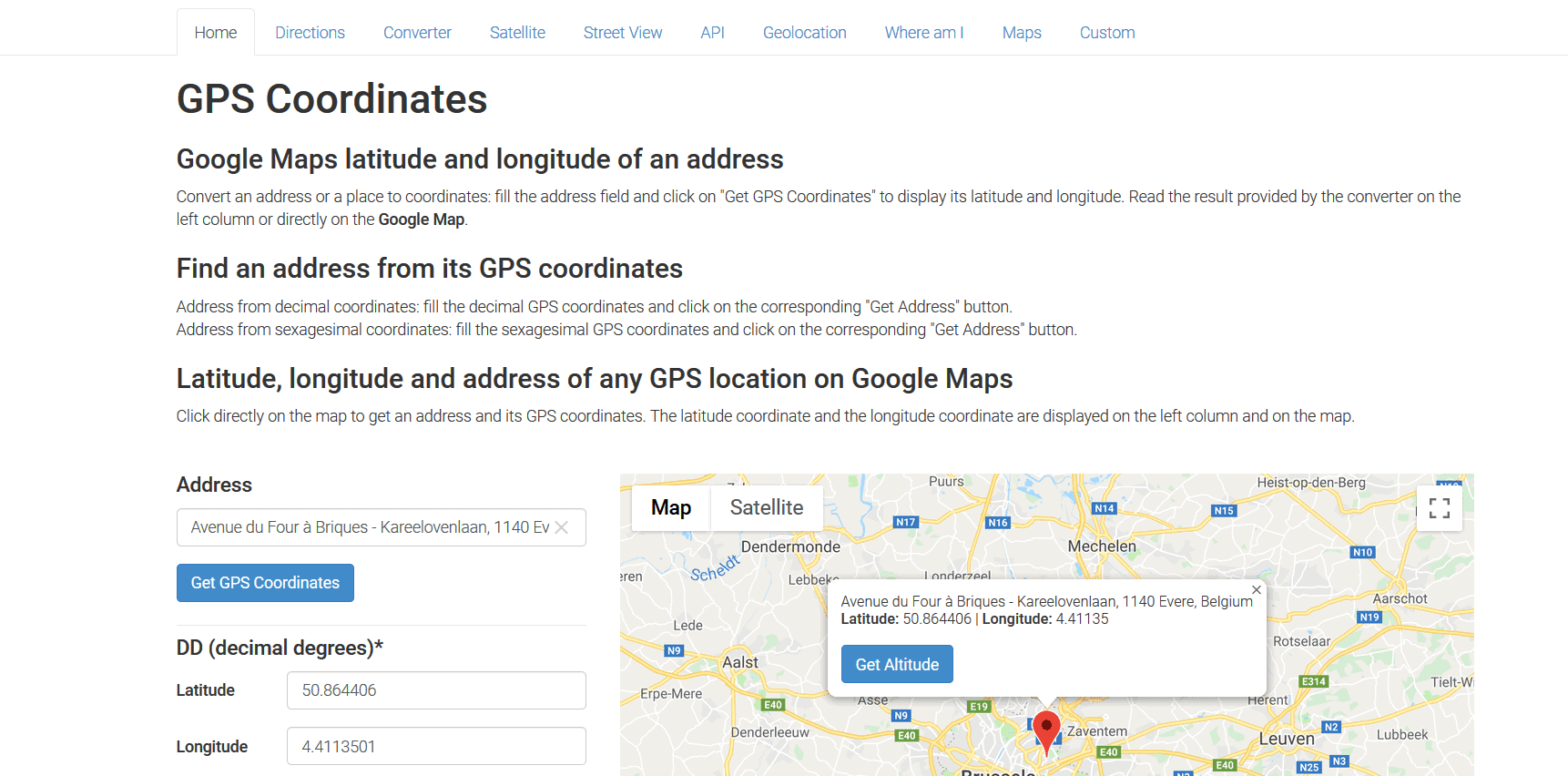This screenshot has height=776, width=1568.
Task: Click the Leuven city label on map
Action: click(1287, 739)
